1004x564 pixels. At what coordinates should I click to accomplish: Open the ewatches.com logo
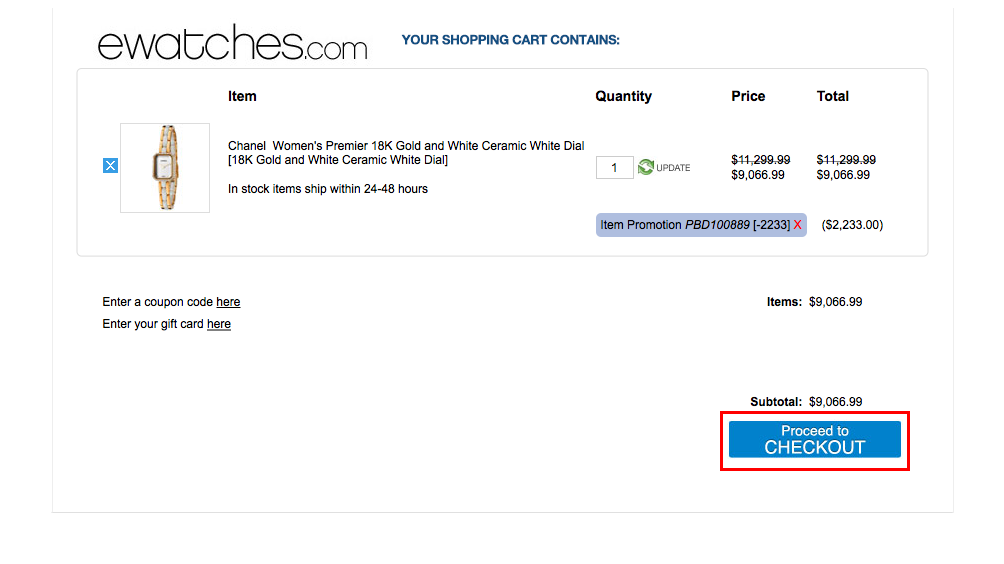click(x=232, y=43)
